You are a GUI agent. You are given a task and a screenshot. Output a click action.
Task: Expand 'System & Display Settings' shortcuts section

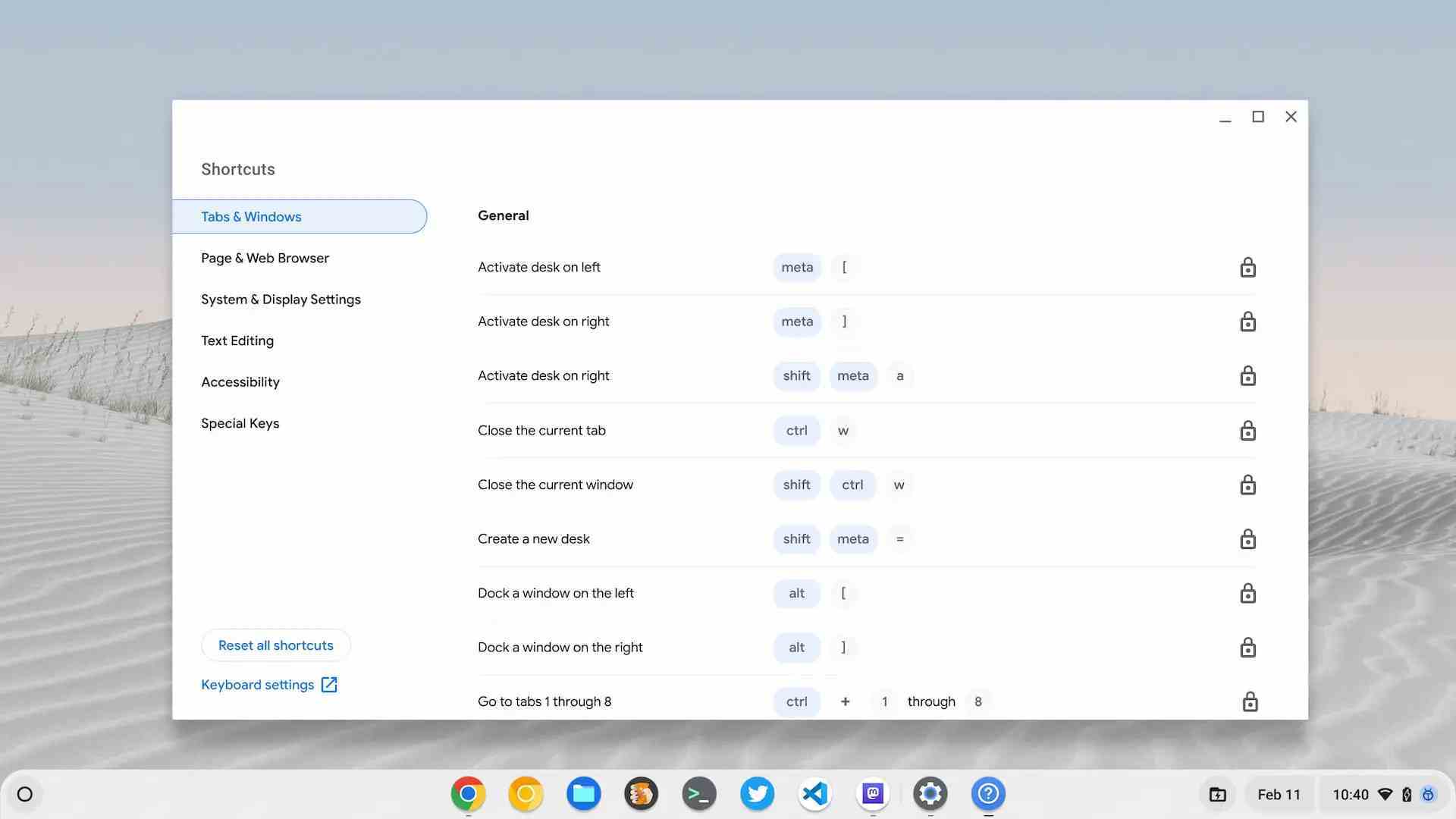(x=280, y=299)
